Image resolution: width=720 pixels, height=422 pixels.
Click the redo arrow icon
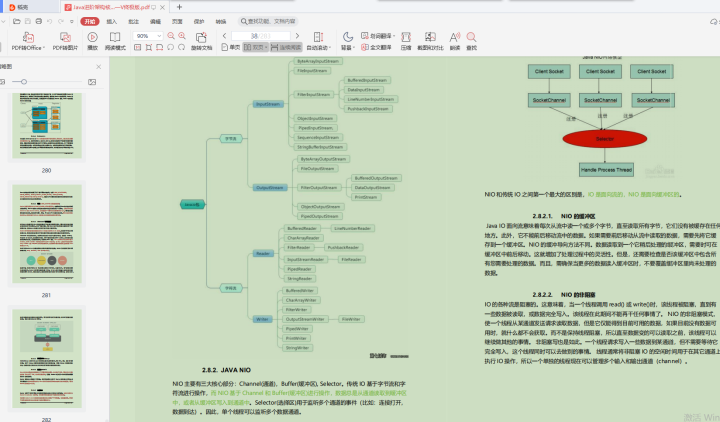(x=61, y=21)
